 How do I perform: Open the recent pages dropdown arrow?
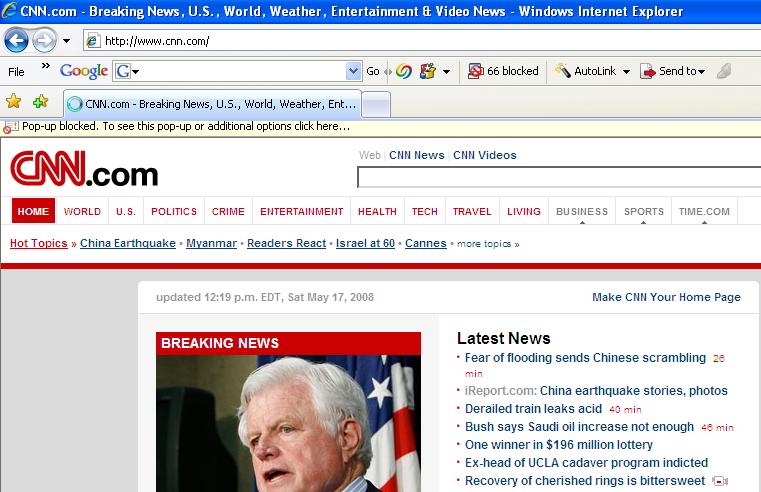click(x=67, y=41)
